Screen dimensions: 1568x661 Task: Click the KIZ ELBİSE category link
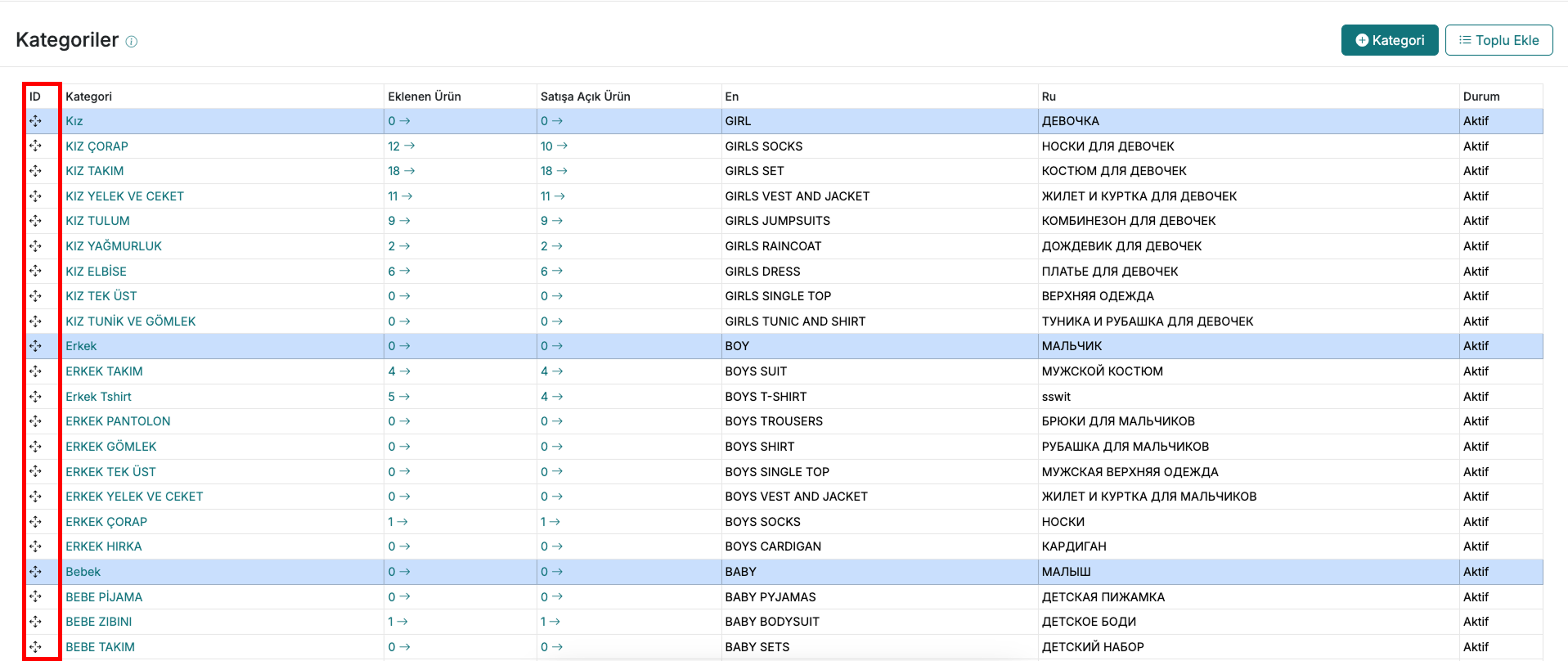click(97, 272)
